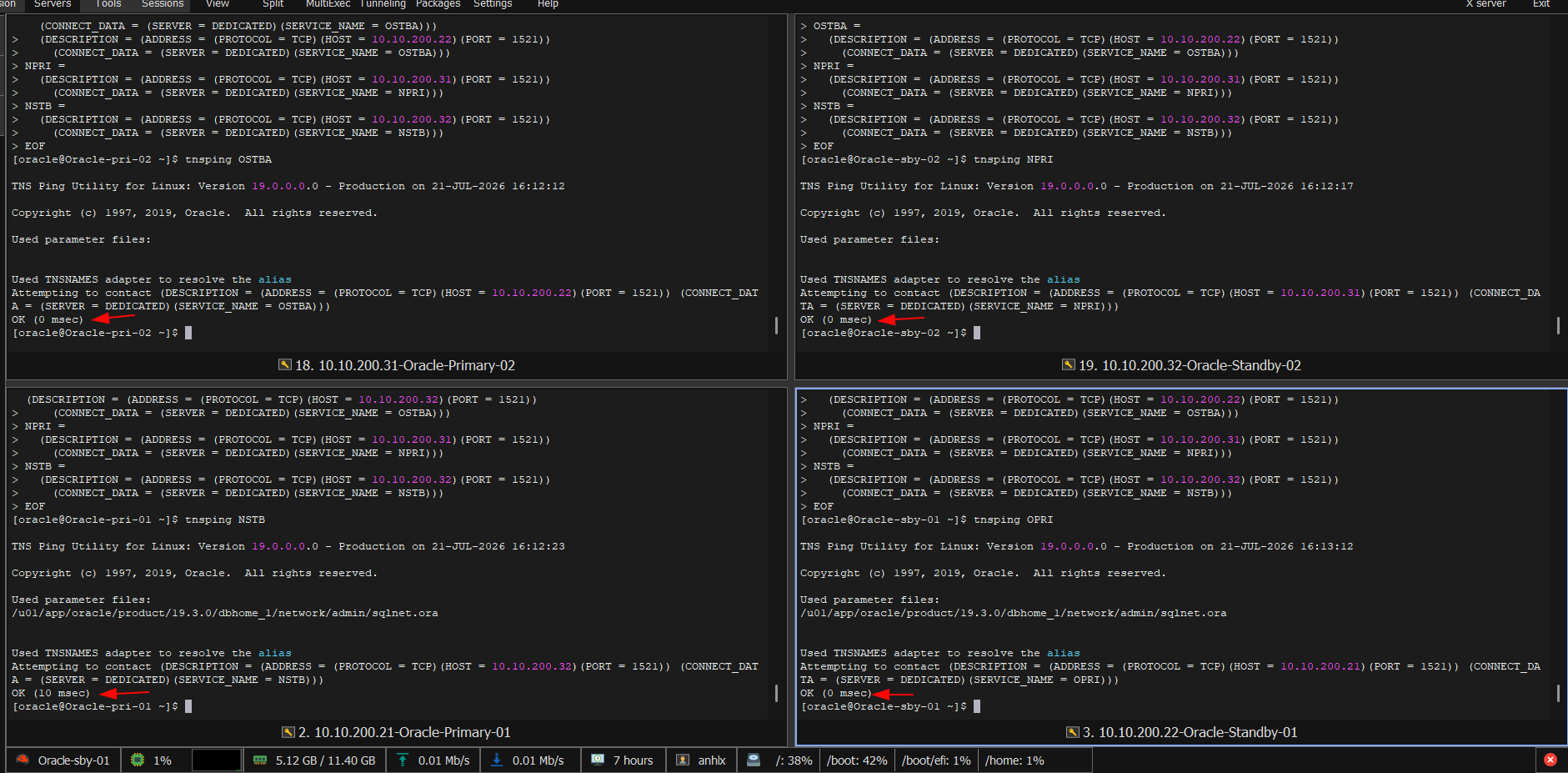The height and width of the screenshot is (773, 1568).
Task: Click the anhlx username in status bar
Action: point(712,760)
